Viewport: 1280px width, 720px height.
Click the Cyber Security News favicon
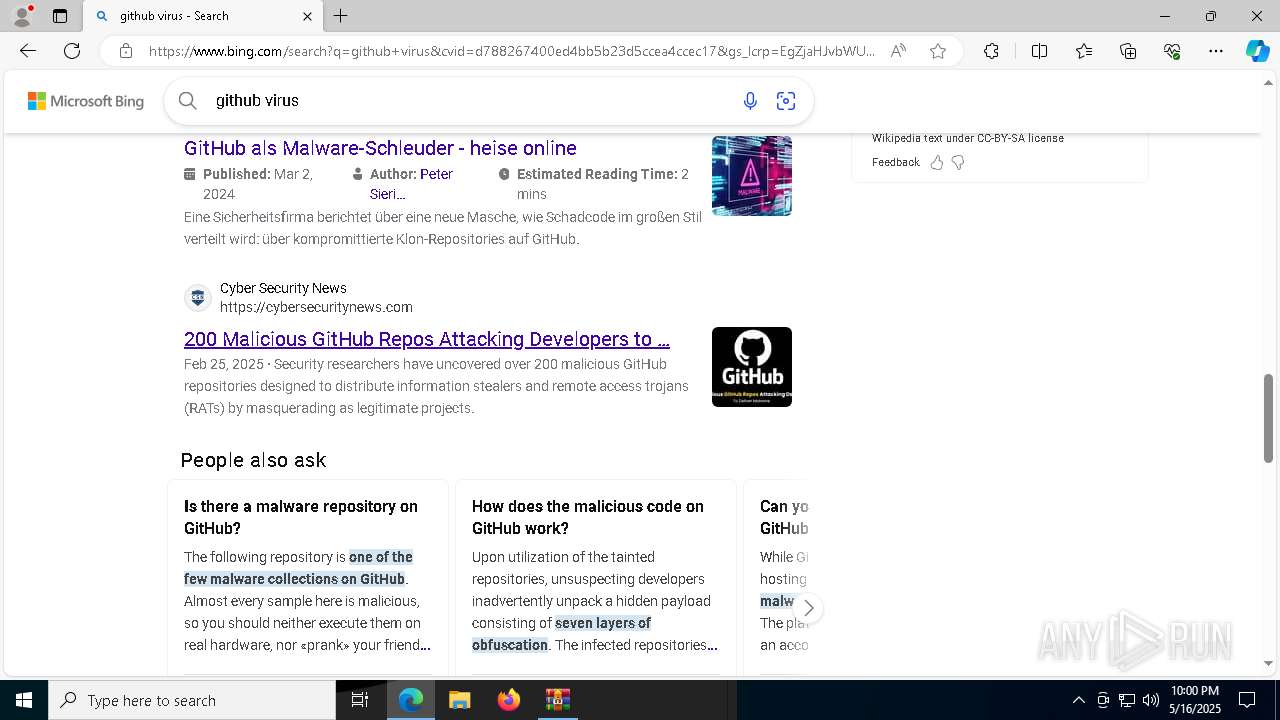click(x=198, y=298)
